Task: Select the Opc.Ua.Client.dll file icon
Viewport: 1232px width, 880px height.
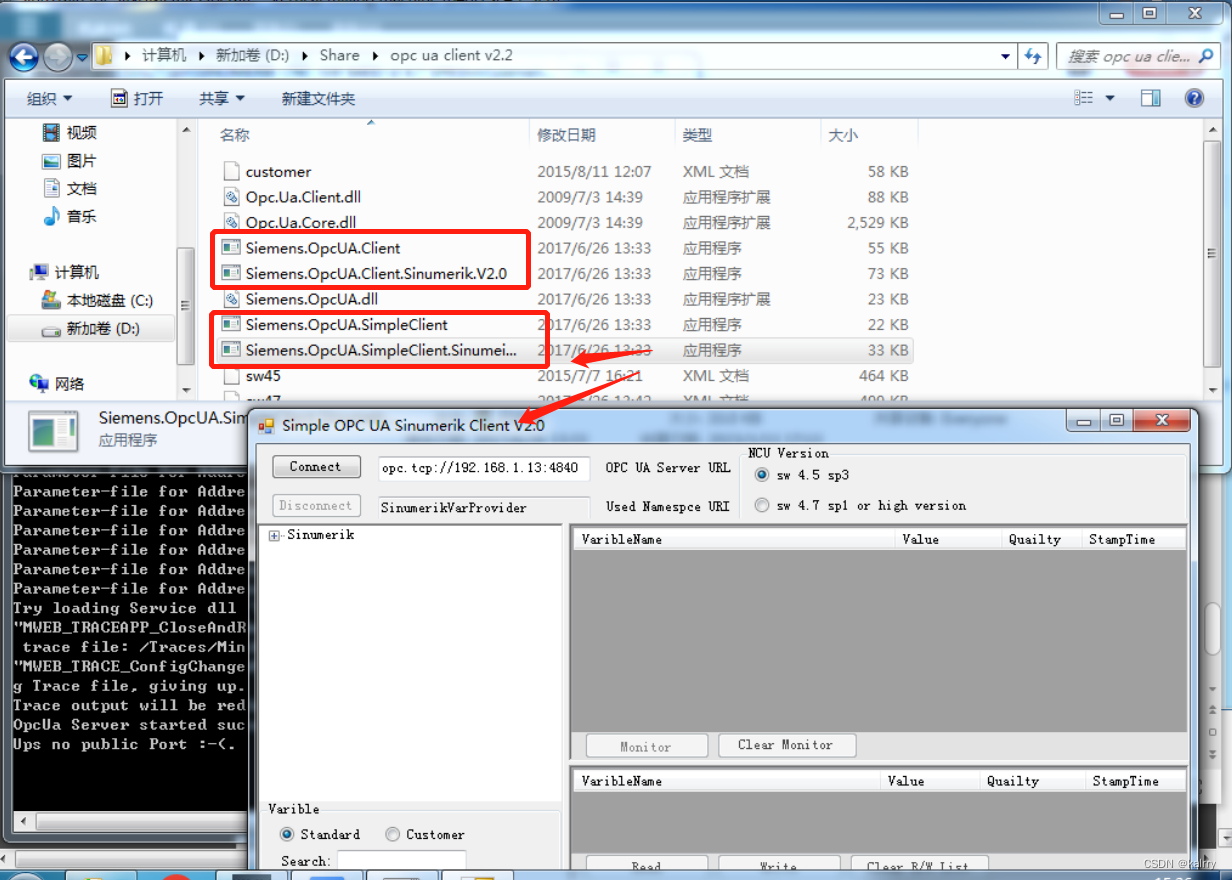Action: click(x=231, y=197)
